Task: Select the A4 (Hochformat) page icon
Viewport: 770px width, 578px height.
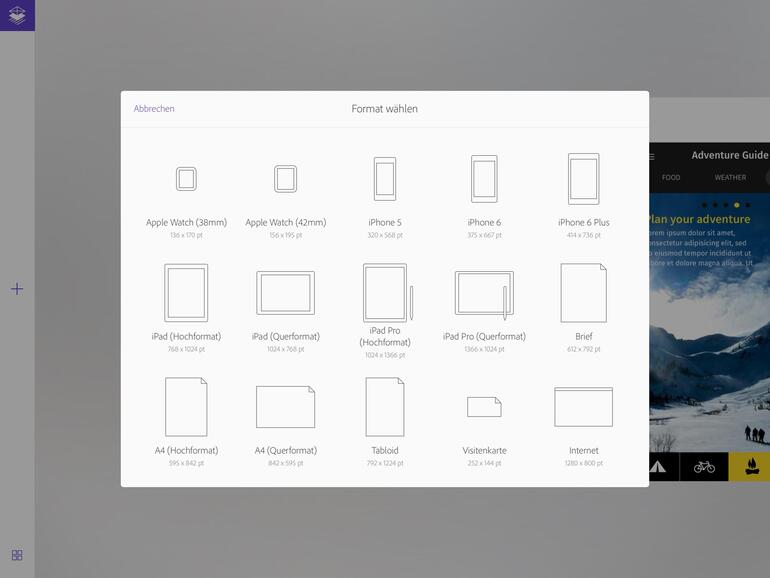Action: (x=186, y=407)
